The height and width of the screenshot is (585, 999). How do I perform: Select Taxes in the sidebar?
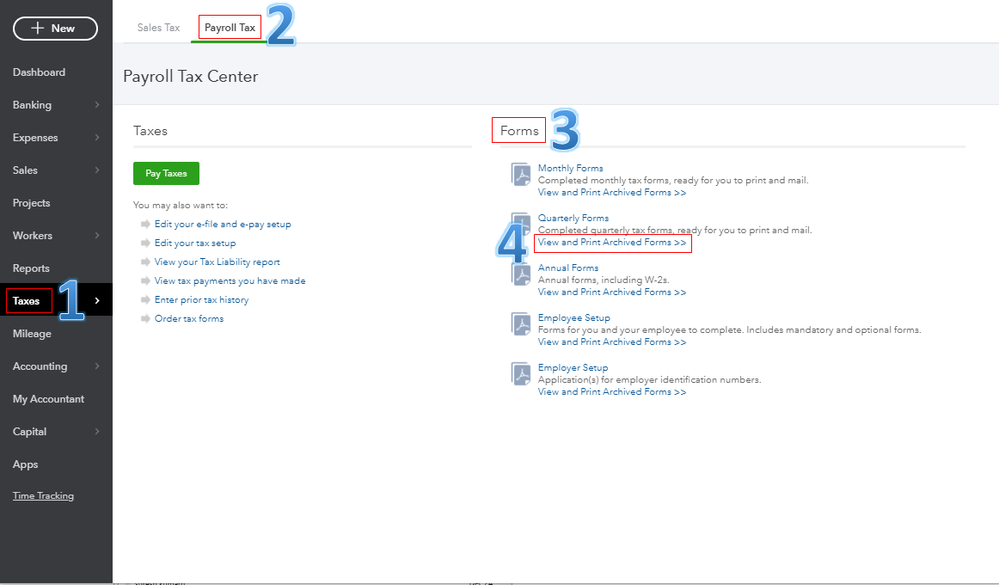point(26,301)
